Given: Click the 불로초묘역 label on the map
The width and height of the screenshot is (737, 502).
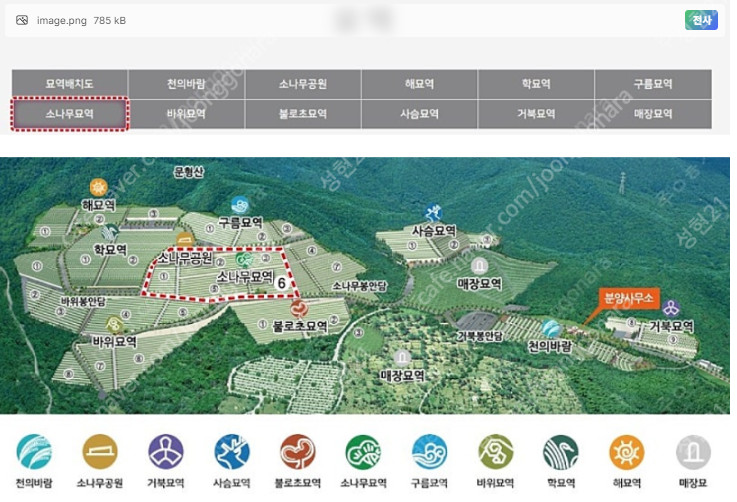Looking at the screenshot, I should tap(300, 325).
